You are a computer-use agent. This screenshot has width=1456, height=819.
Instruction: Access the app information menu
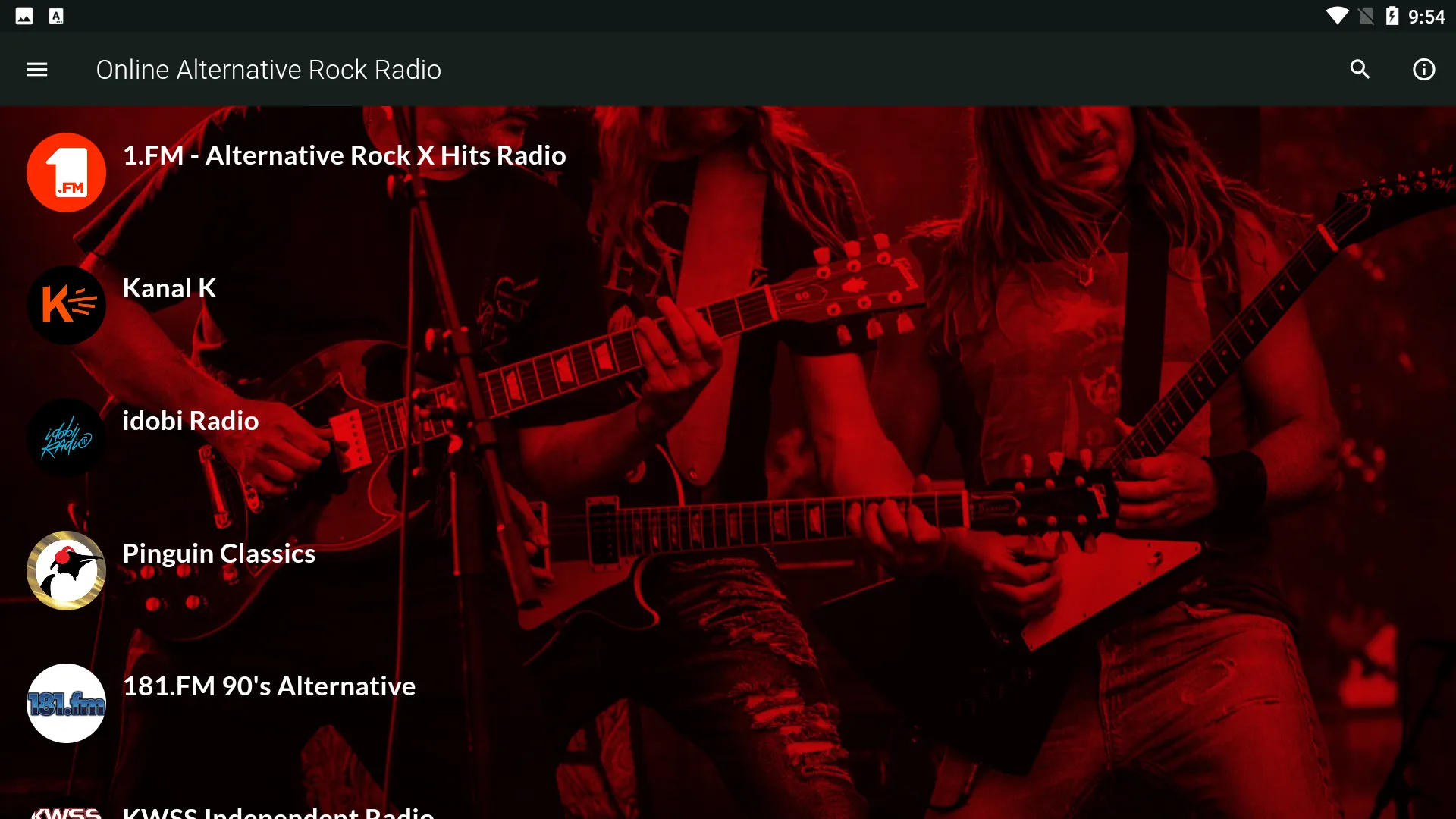[x=1422, y=69]
